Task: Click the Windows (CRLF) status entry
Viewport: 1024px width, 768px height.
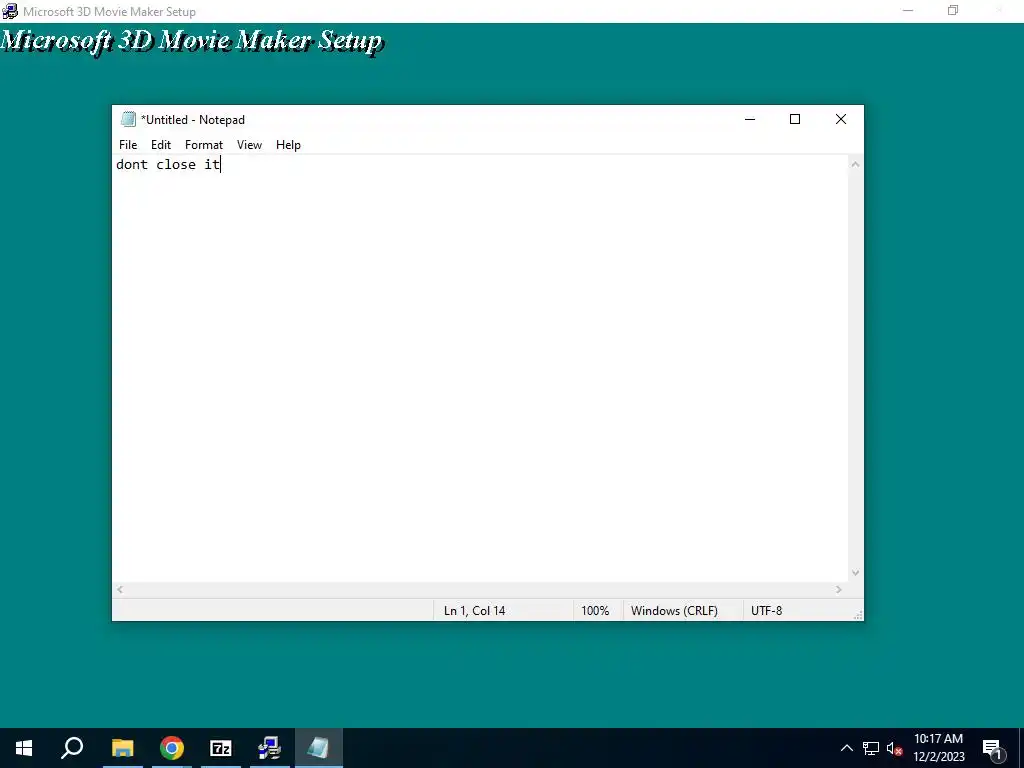Action: [674, 611]
